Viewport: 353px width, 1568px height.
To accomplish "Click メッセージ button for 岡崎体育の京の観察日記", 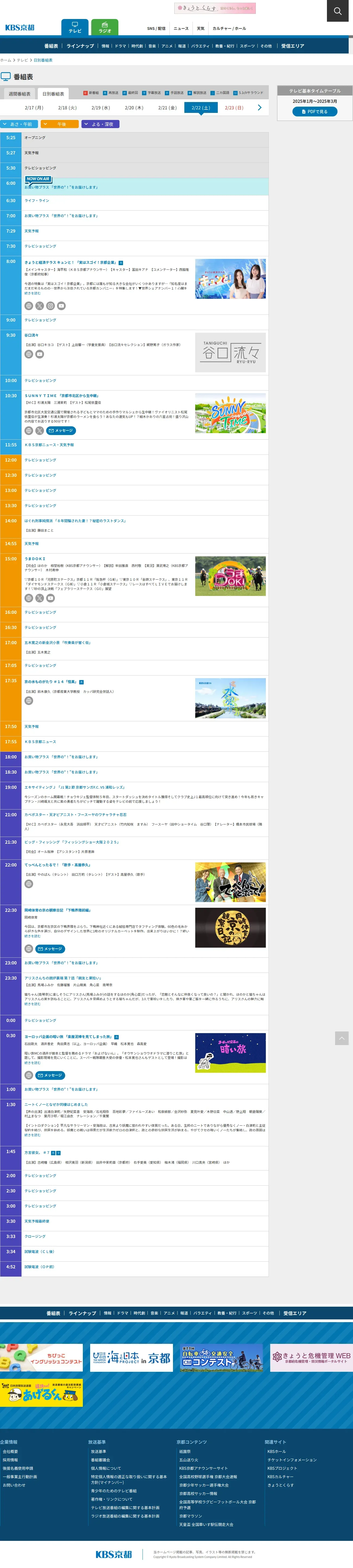I will (50, 948).
